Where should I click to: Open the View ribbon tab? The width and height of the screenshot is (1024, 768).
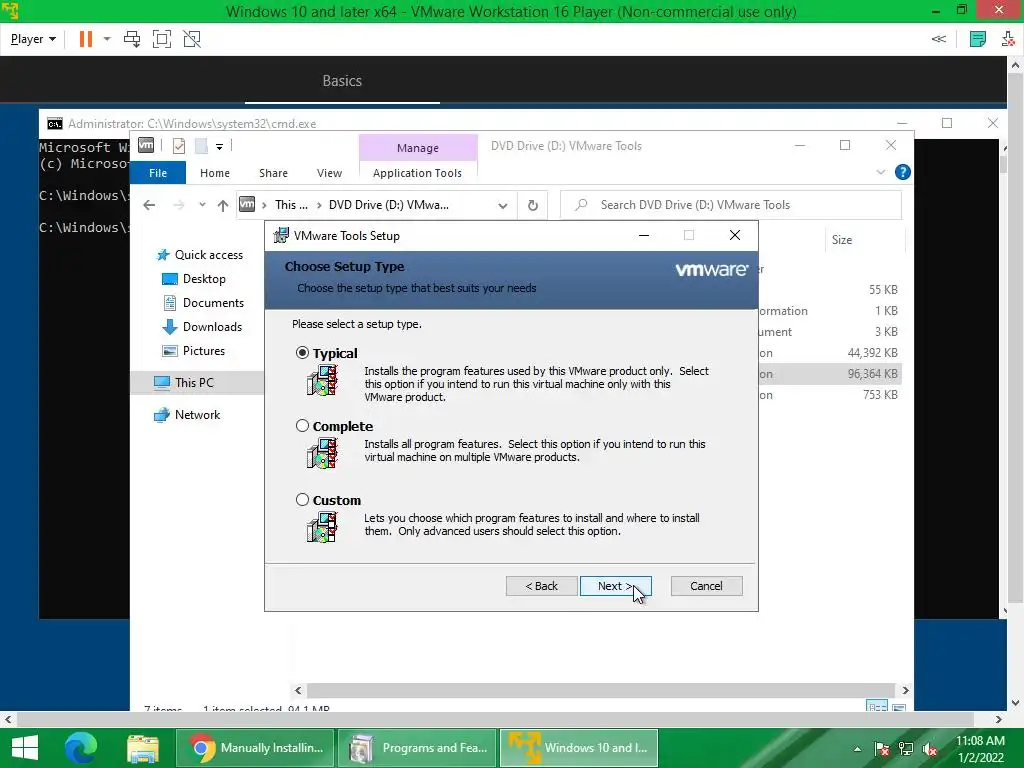[x=329, y=173]
